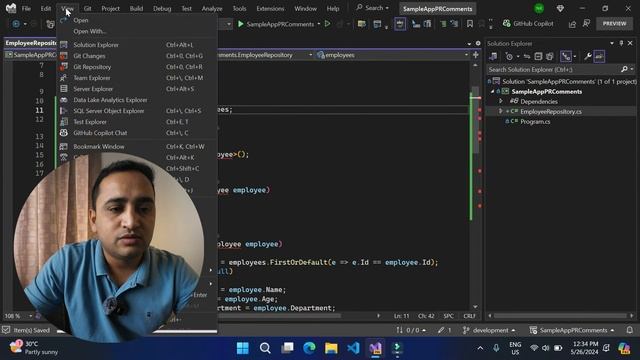Open the Analyze menu
The image size is (640, 360).
tap(212, 8)
